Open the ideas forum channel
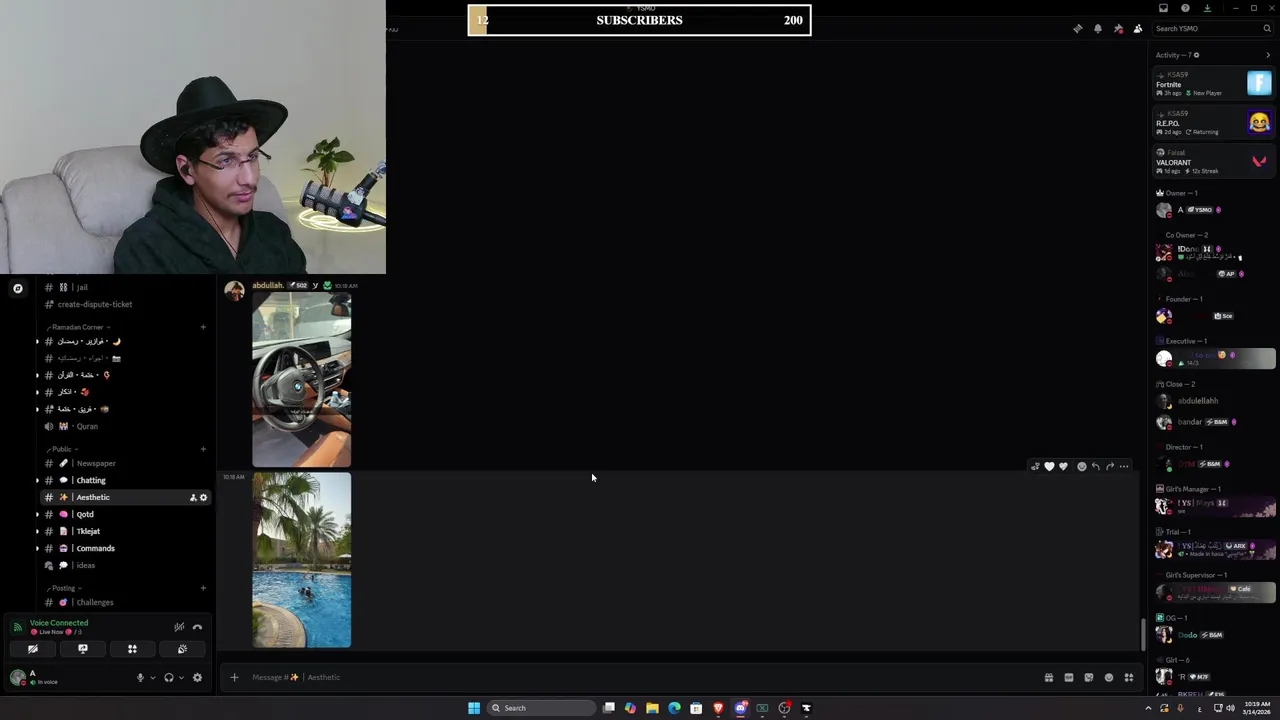The height and width of the screenshot is (720, 1280). coord(124,565)
